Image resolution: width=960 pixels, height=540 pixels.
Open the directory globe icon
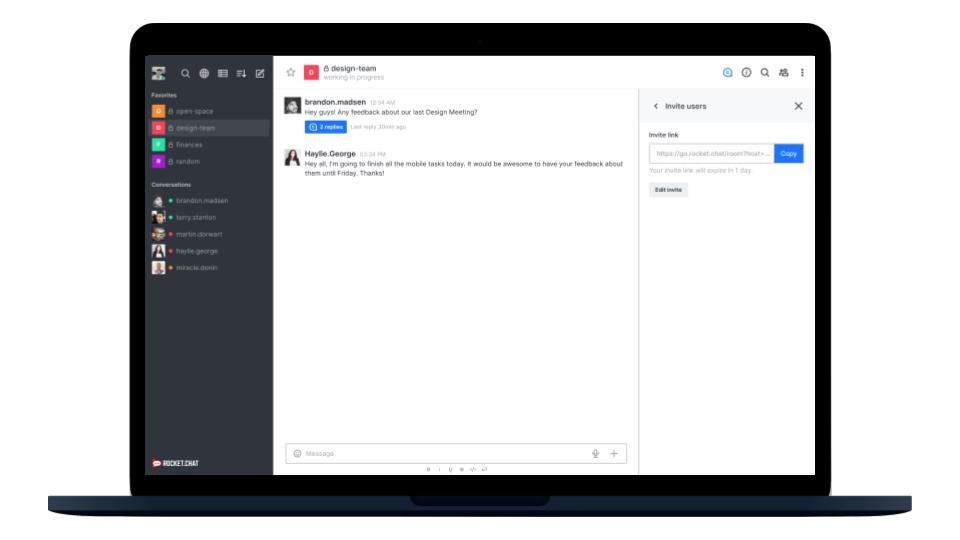pyautogui.click(x=204, y=73)
